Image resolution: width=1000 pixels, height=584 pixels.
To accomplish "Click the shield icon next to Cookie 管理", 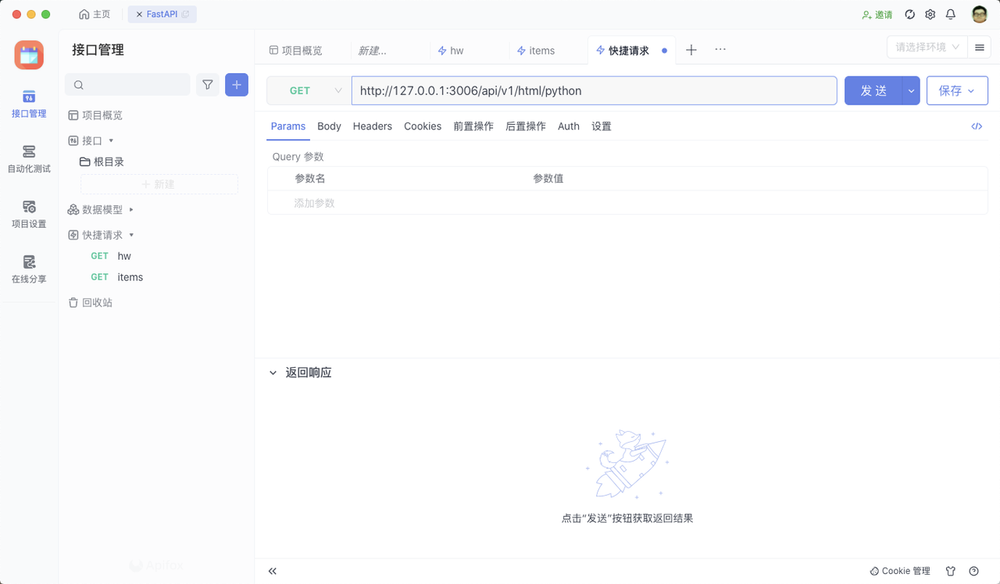I will click(949, 570).
